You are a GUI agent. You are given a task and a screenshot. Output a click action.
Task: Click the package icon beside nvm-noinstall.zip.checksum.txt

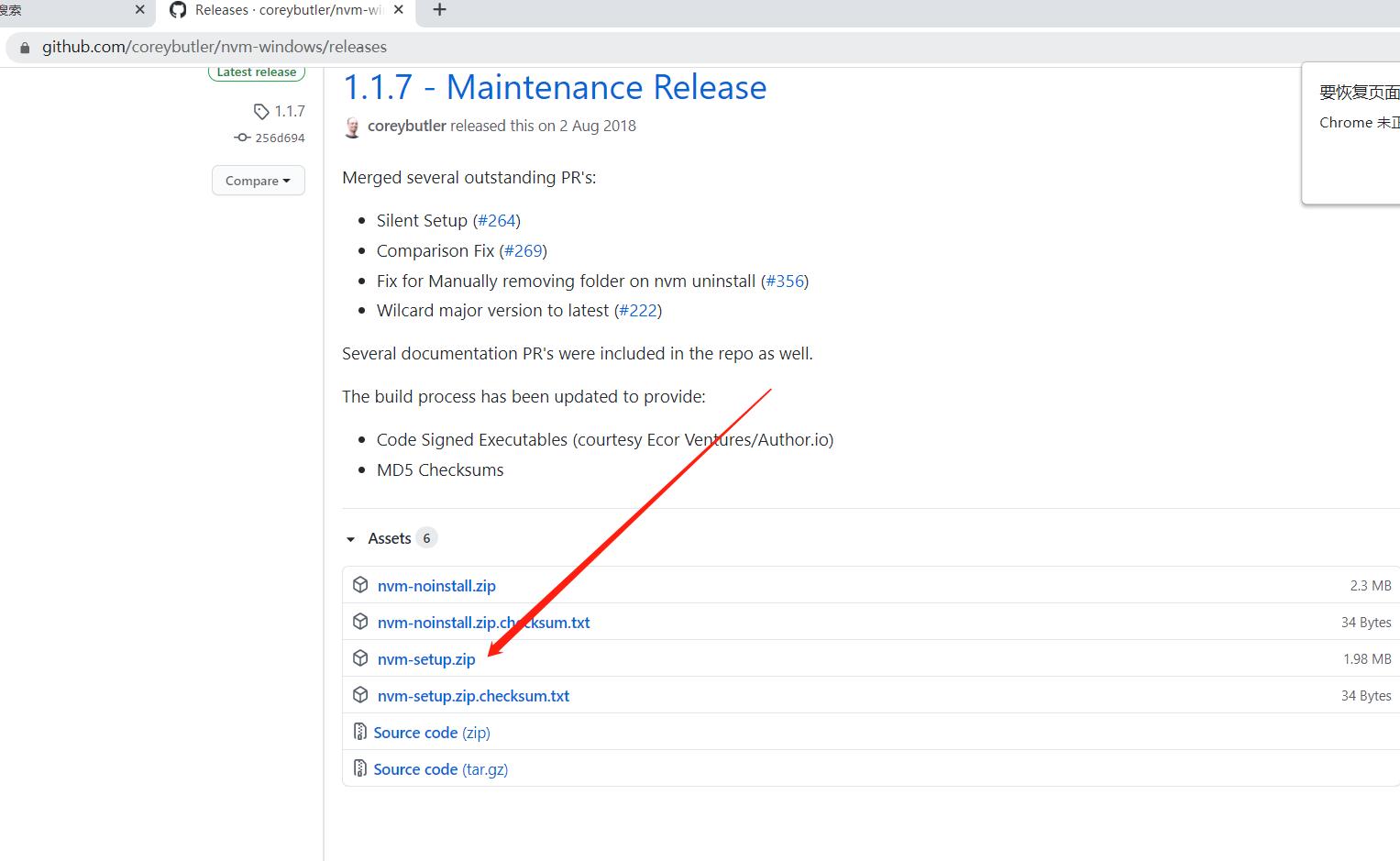tap(360, 622)
